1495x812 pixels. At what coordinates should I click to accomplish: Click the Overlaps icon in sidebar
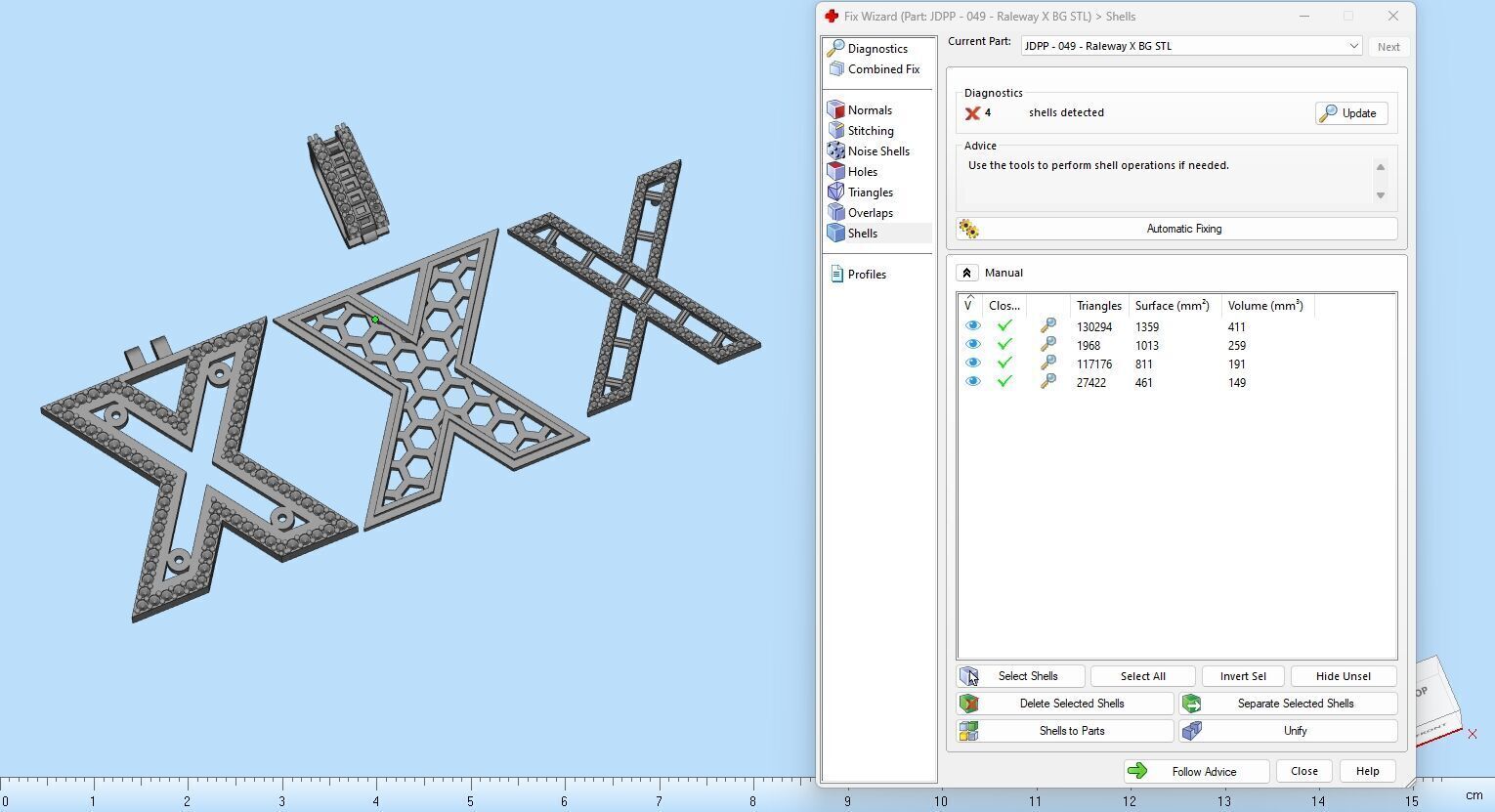tap(835, 213)
